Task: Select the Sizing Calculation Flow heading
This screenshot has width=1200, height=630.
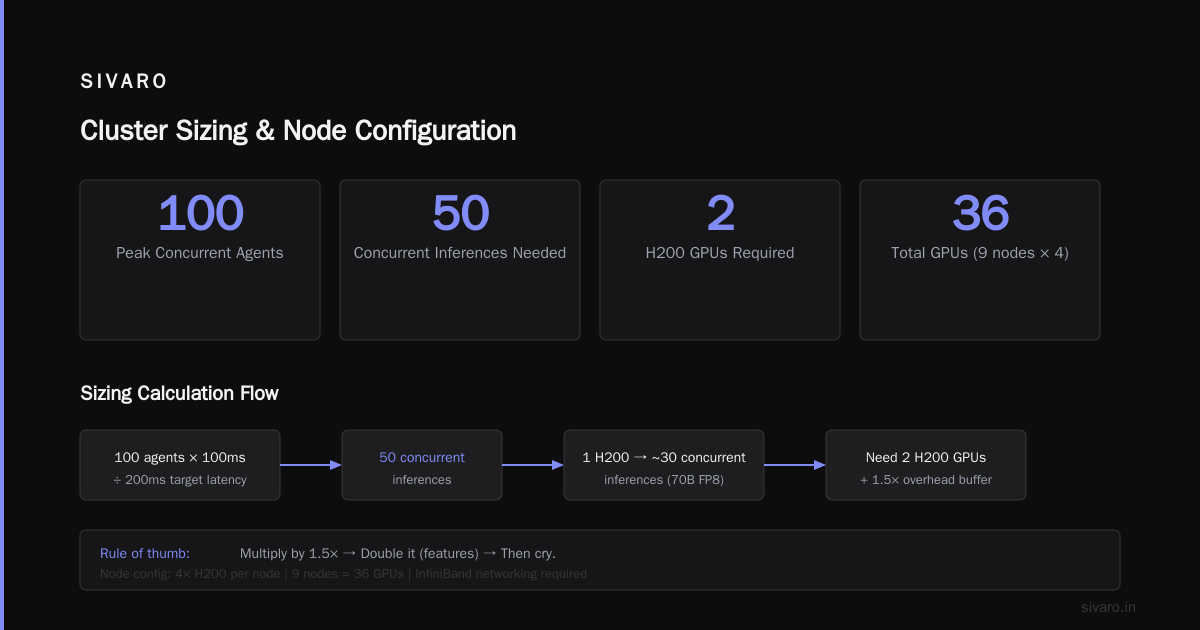Action: [x=179, y=393]
